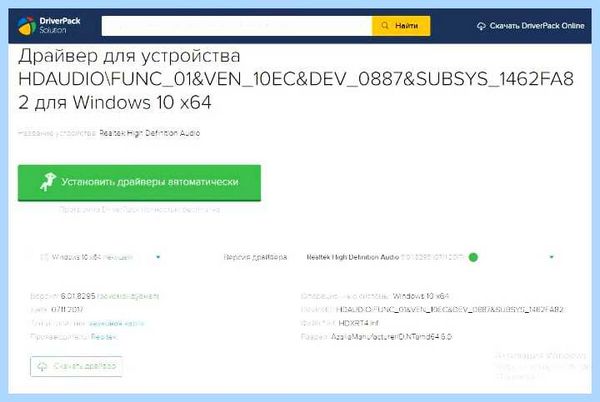Select the INF file name HDXRT4.inf
This screenshot has width=600, height=402.
point(359,323)
